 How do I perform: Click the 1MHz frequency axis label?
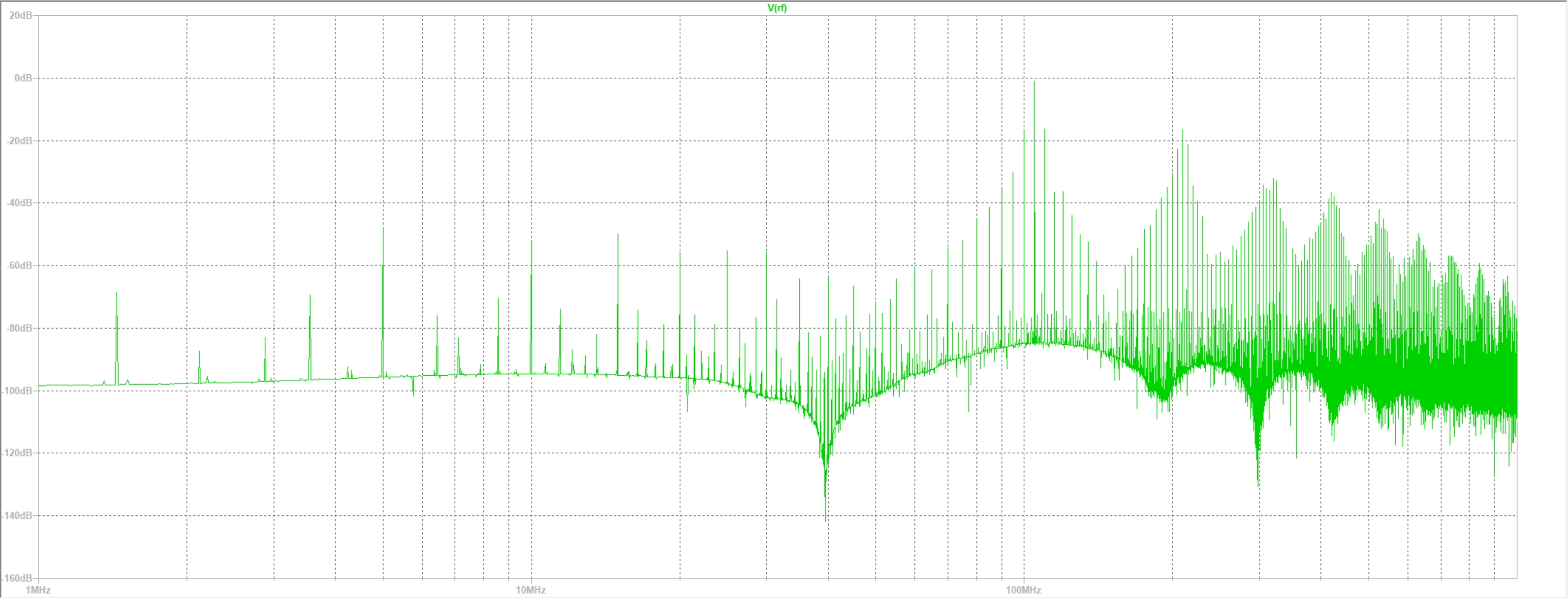tap(38, 590)
